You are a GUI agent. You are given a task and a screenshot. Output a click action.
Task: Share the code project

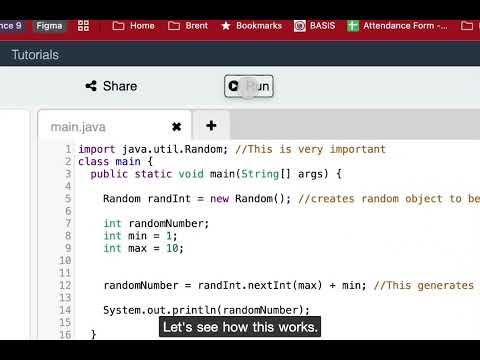[x=111, y=86]
